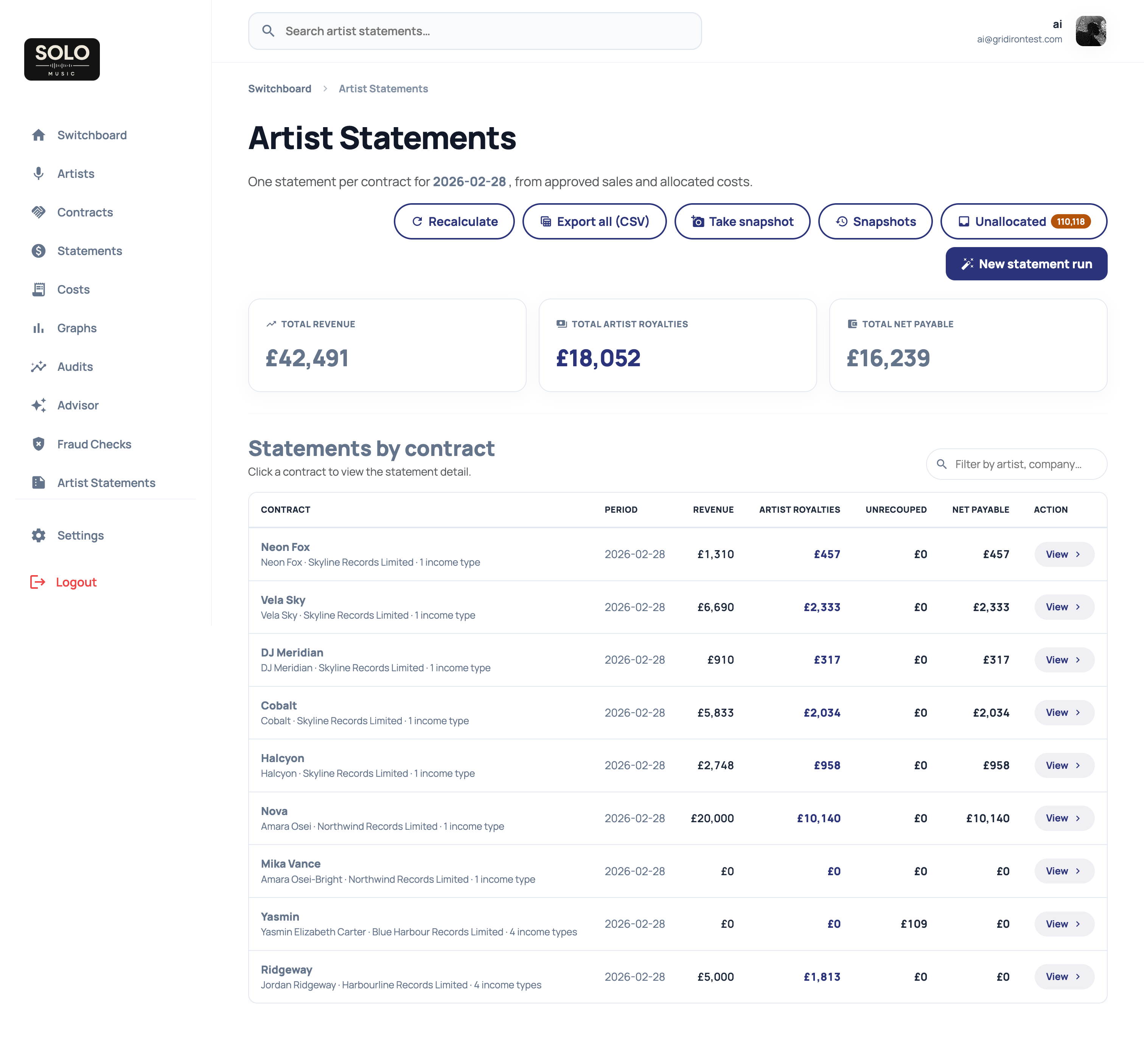
Task: View the Halcyon statement
Action: [x=1065, y=766]
